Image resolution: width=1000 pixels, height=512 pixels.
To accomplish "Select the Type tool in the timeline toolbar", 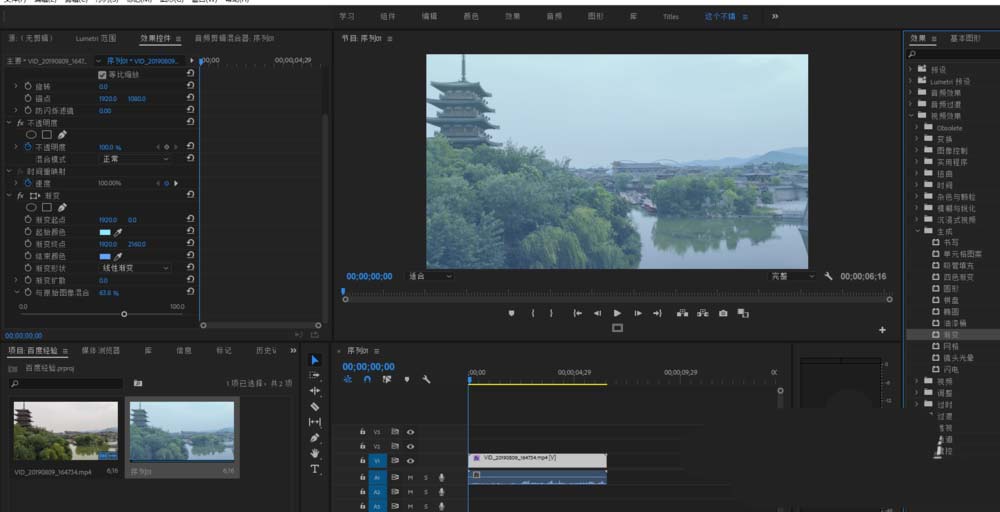I will click(315, 469).
